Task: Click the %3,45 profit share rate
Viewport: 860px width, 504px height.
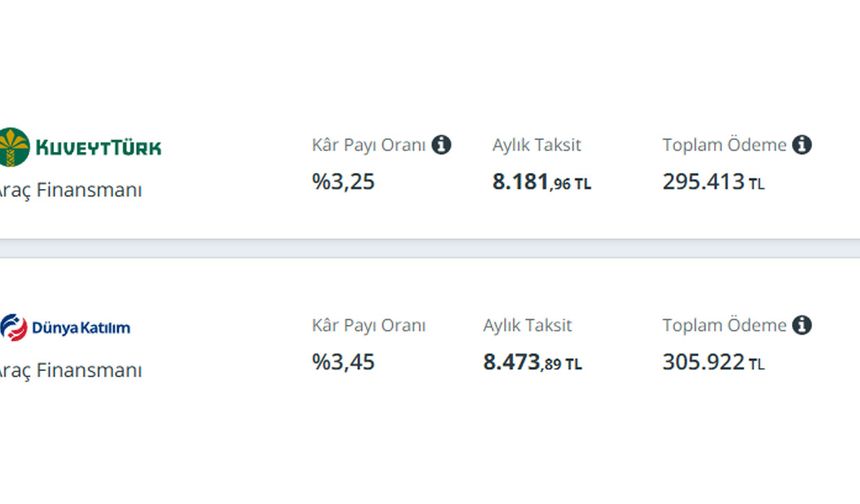Action: tap(343, 362)
